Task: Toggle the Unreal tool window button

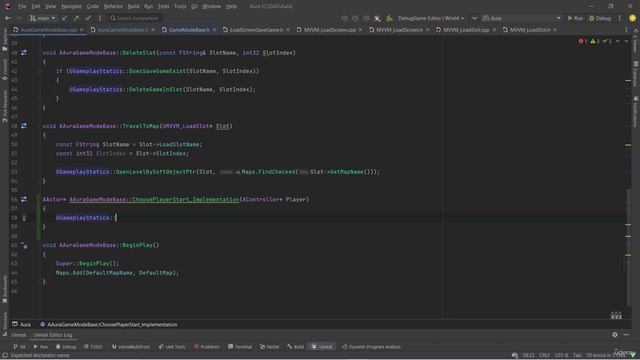Action: click(322, 347)
